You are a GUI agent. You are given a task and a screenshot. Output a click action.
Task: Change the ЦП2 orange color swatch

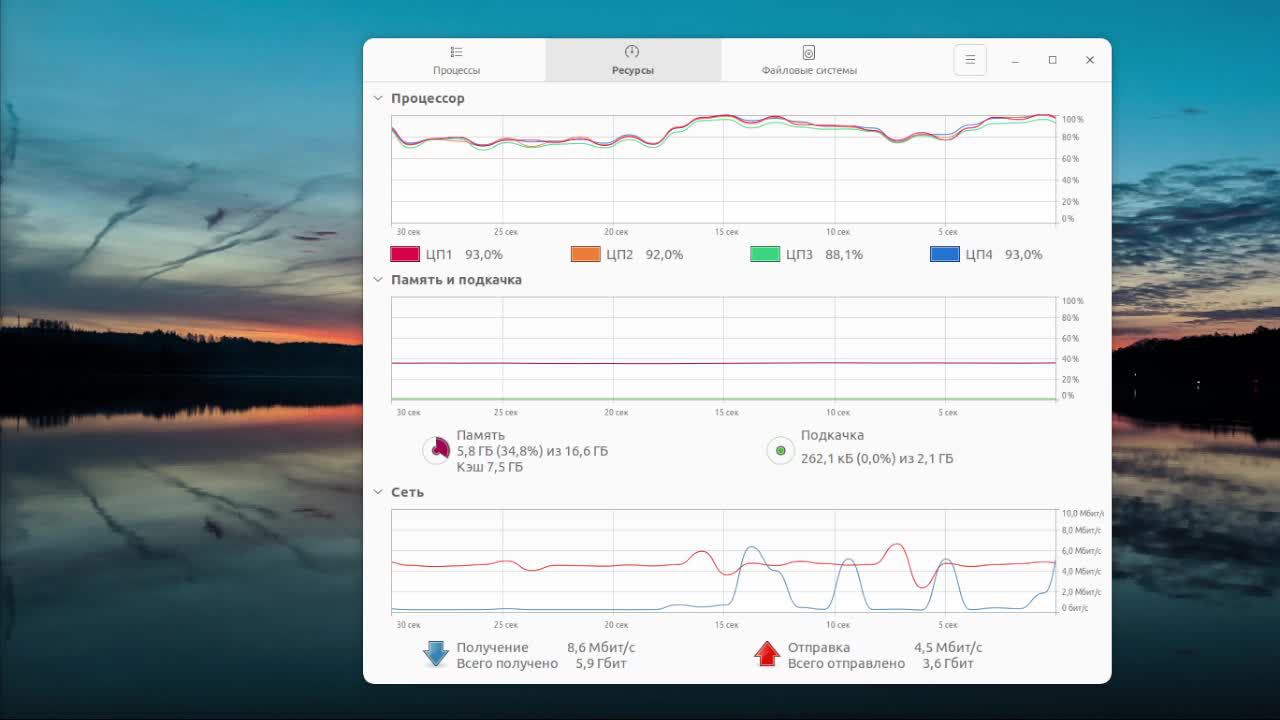pos(585,254)
